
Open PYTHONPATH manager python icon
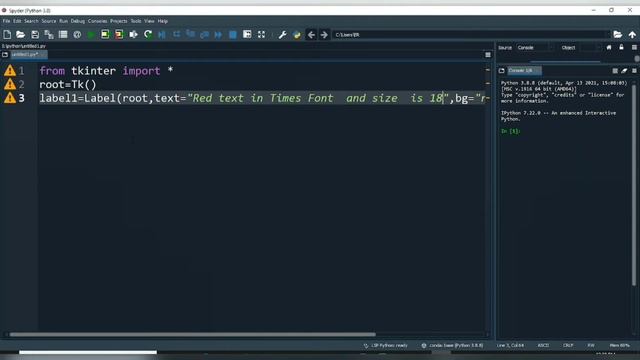(x=297, y=35)
